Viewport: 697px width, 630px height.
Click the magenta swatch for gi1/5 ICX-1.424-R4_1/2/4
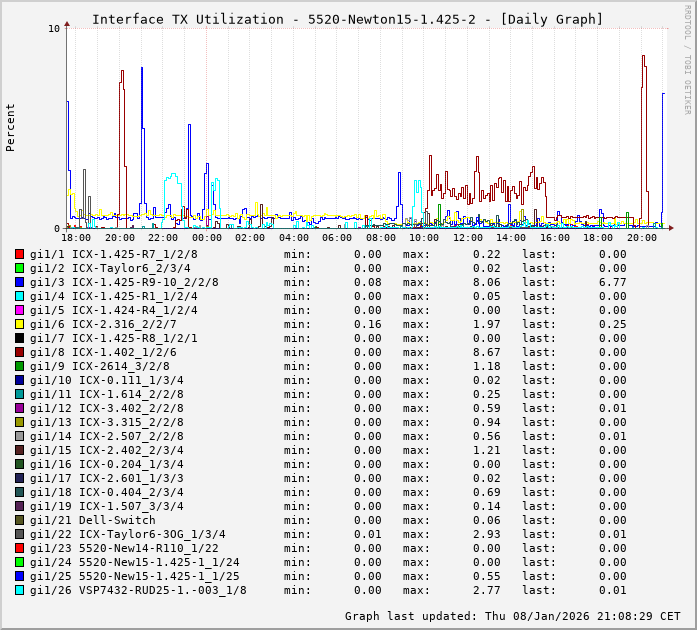[19, 310]
